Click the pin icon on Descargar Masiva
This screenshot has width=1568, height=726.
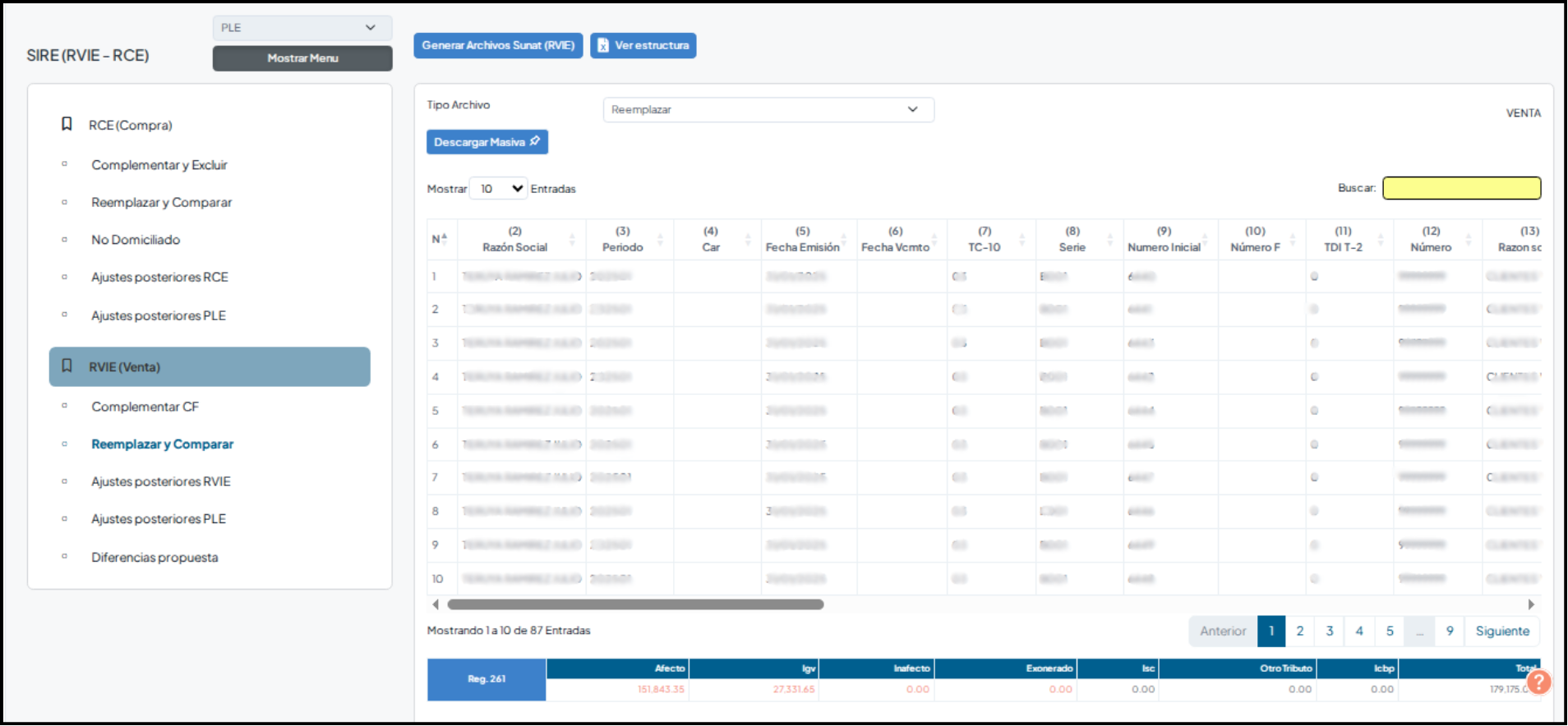click(535, 141)
